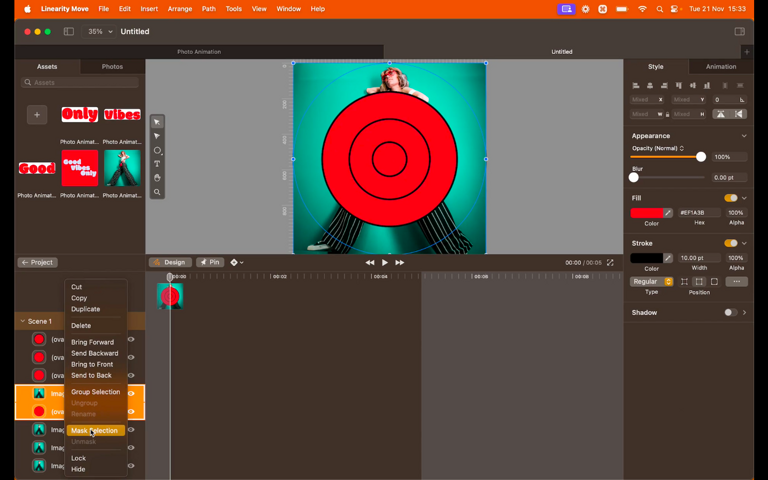Image resolution: width=768 pixels, height=480 pixels.
Task: Select the Zoom magnifier tool
Action: (x=157, y=192)
